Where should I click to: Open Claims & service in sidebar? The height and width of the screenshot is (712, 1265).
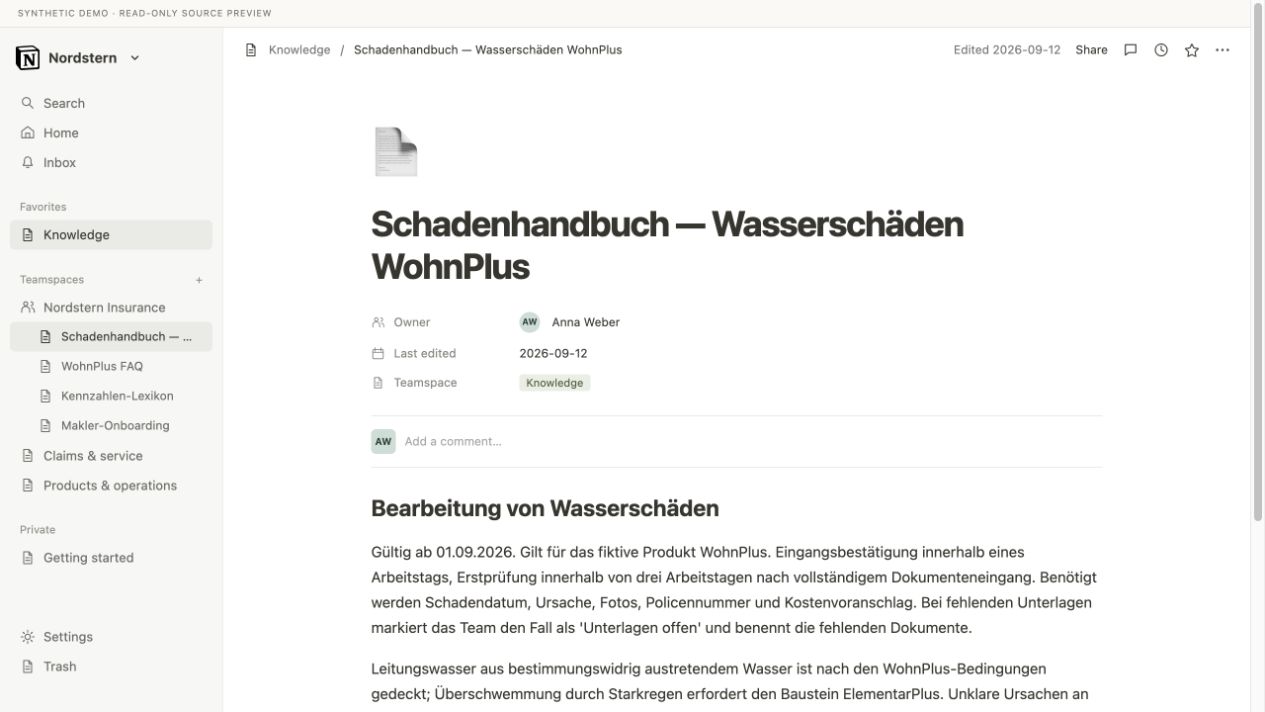tap(111, 456)
